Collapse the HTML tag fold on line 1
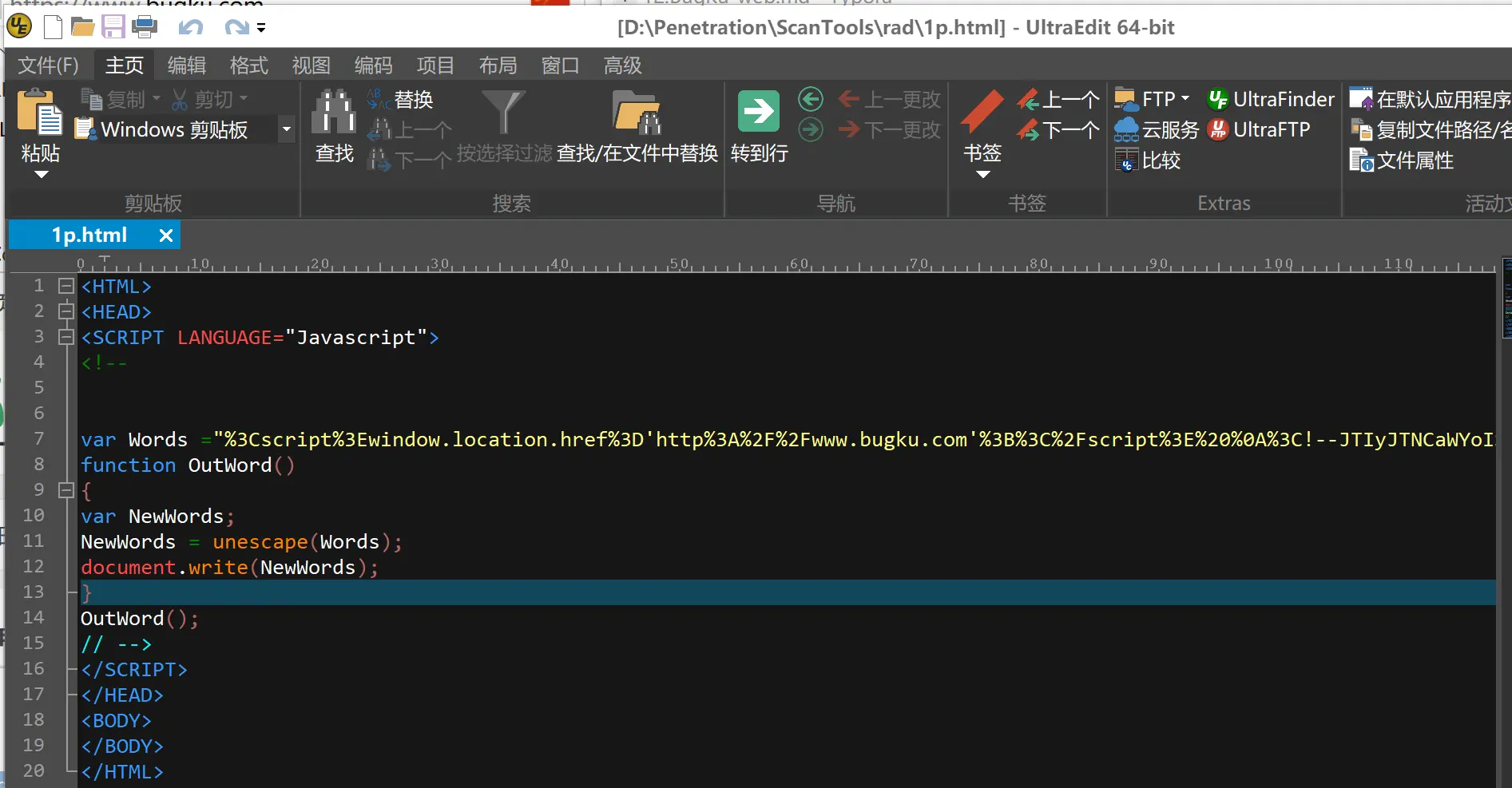Screen dimensions: 1512x788 66,286
